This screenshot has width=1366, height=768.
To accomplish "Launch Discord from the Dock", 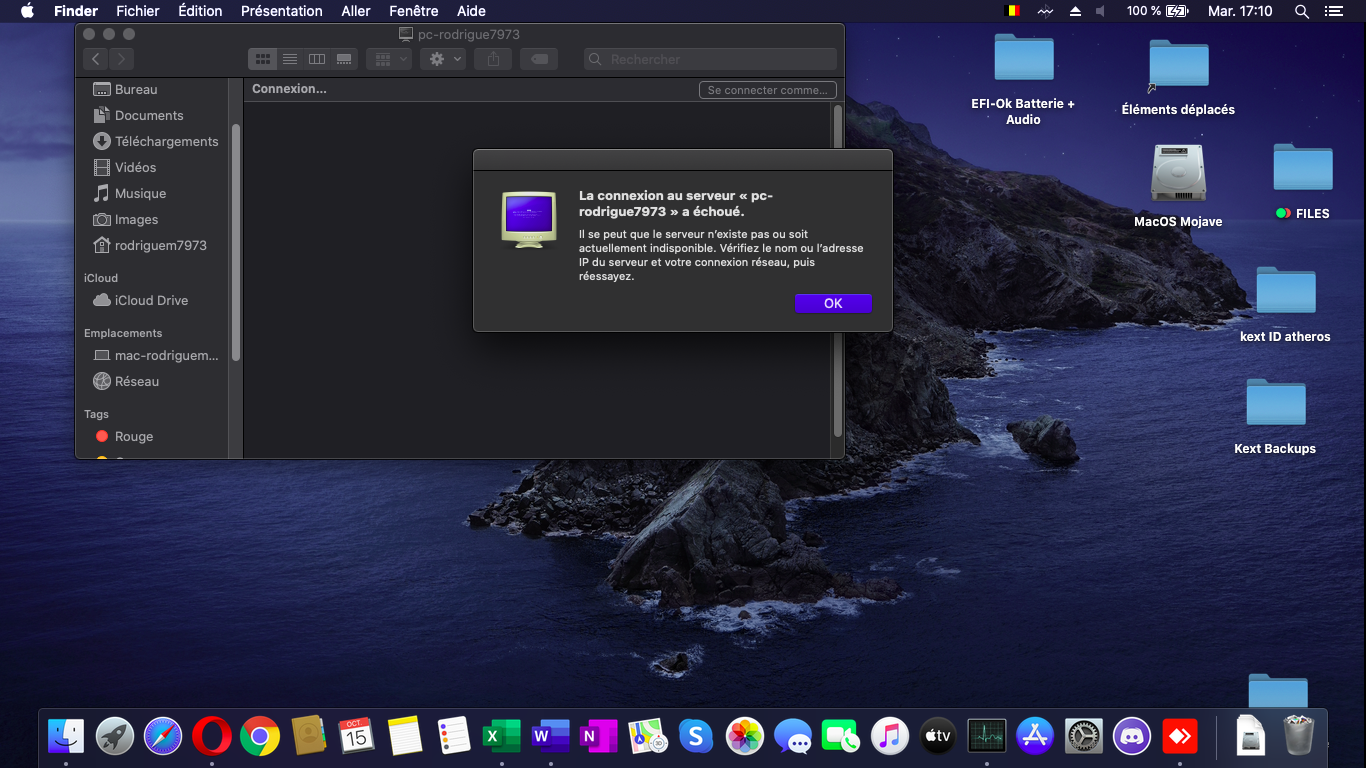I will pos(1132,737).
